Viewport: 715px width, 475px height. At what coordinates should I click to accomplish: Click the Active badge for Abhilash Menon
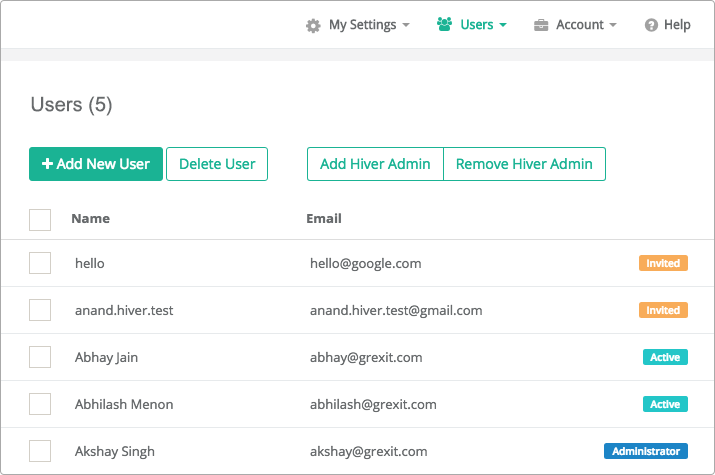(665, 404)
